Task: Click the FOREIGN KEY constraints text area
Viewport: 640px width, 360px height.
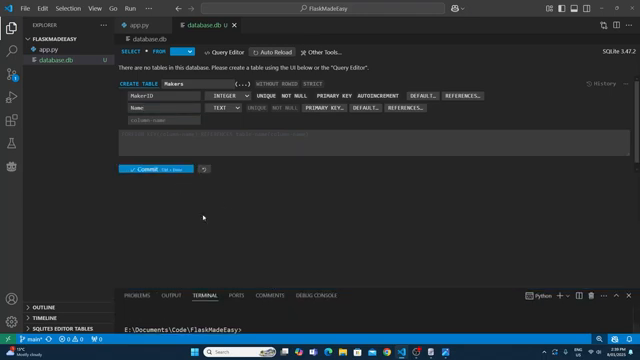Action: tap(374, 143)
